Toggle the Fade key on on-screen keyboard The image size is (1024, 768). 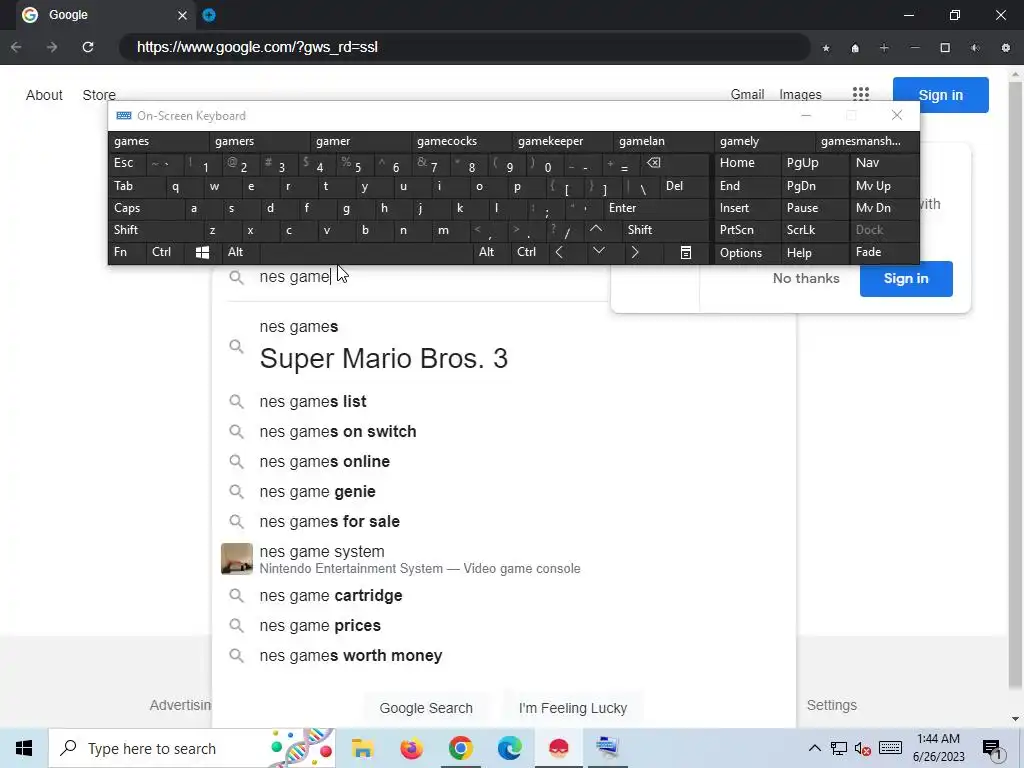coord(884,252)
